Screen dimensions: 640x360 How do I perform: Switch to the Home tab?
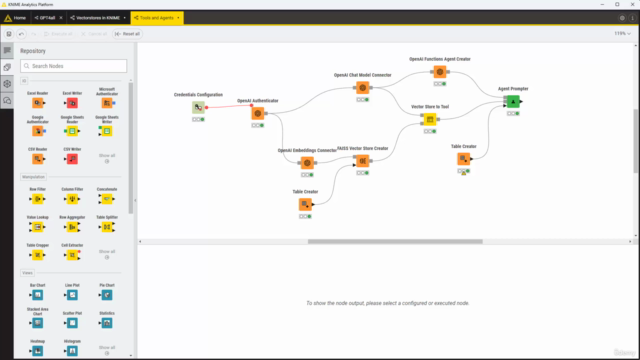tap(15, 18)
